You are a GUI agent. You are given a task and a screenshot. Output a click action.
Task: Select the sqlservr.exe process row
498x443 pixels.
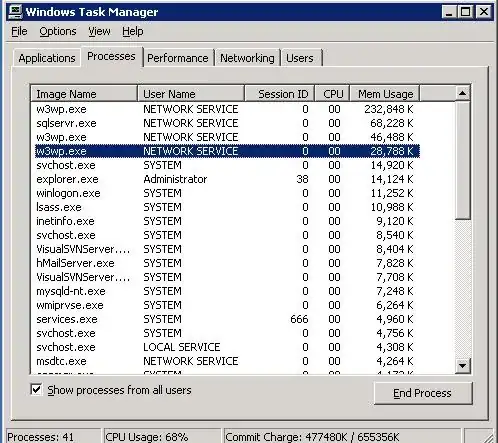[227, 123]
